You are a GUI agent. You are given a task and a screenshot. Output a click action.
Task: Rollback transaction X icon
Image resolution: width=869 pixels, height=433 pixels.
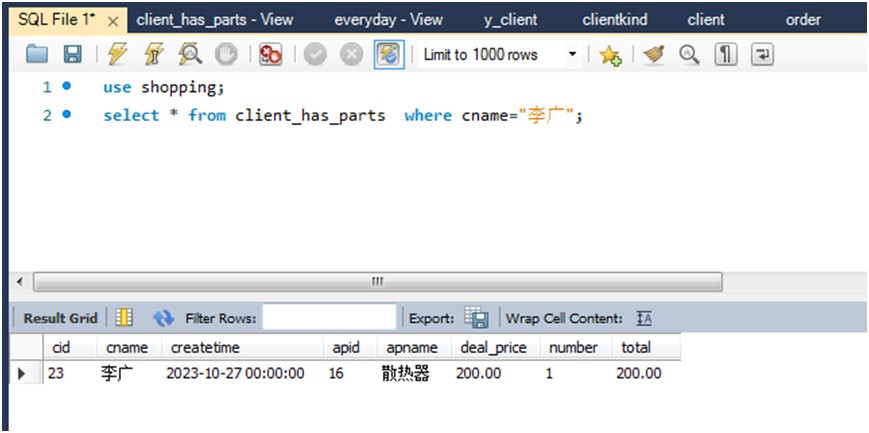pos(351,54)
